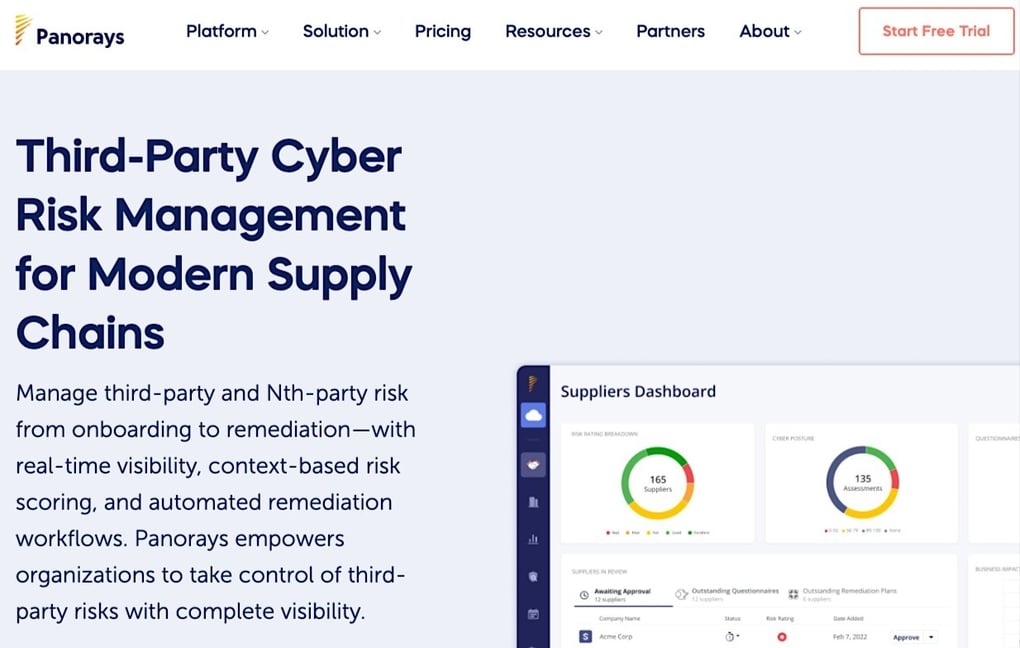Screen dimensions: 1020x648
Task: Click the Panorays logo in the header
Action: 70,32
